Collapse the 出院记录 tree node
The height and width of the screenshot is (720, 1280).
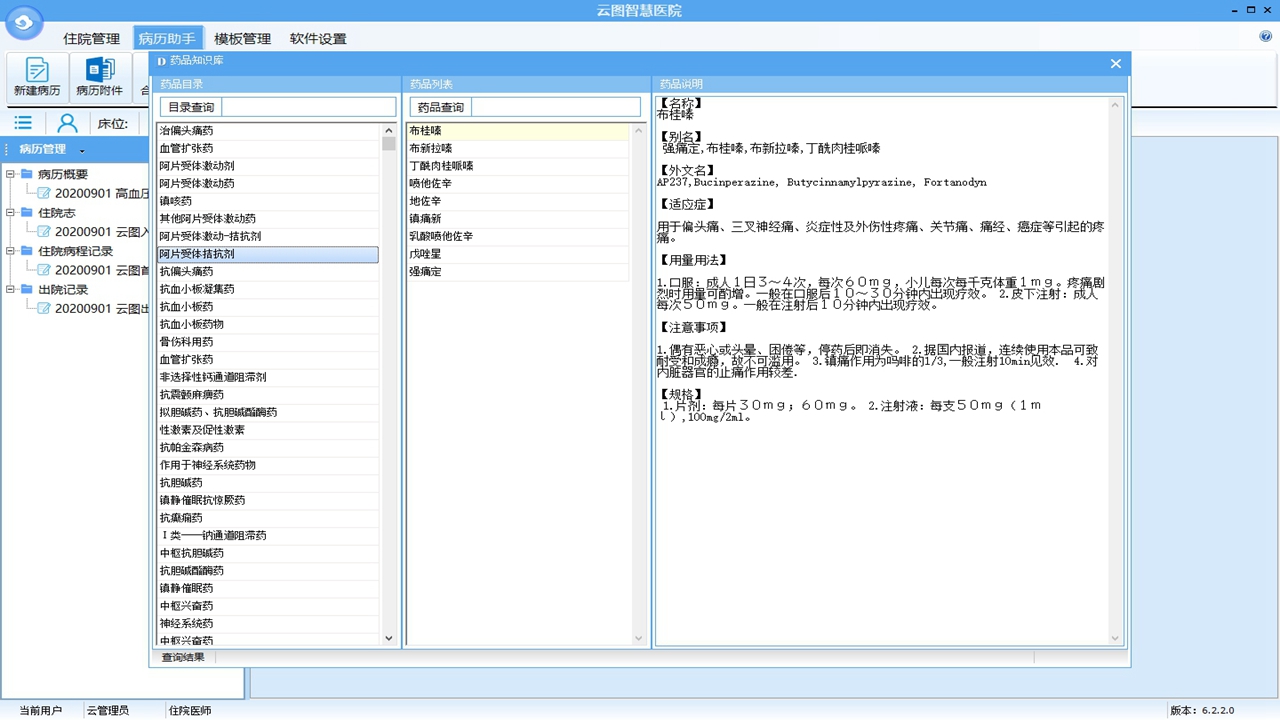coord(11,290)
